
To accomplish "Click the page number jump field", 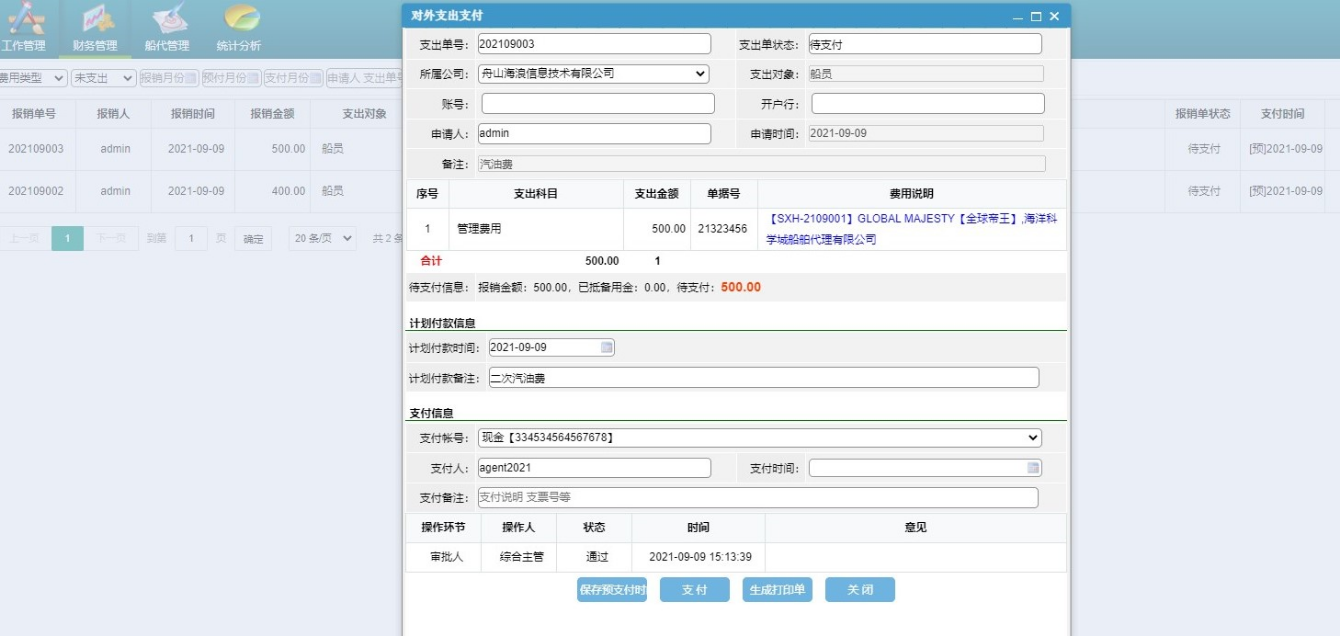I will point(191,238).
